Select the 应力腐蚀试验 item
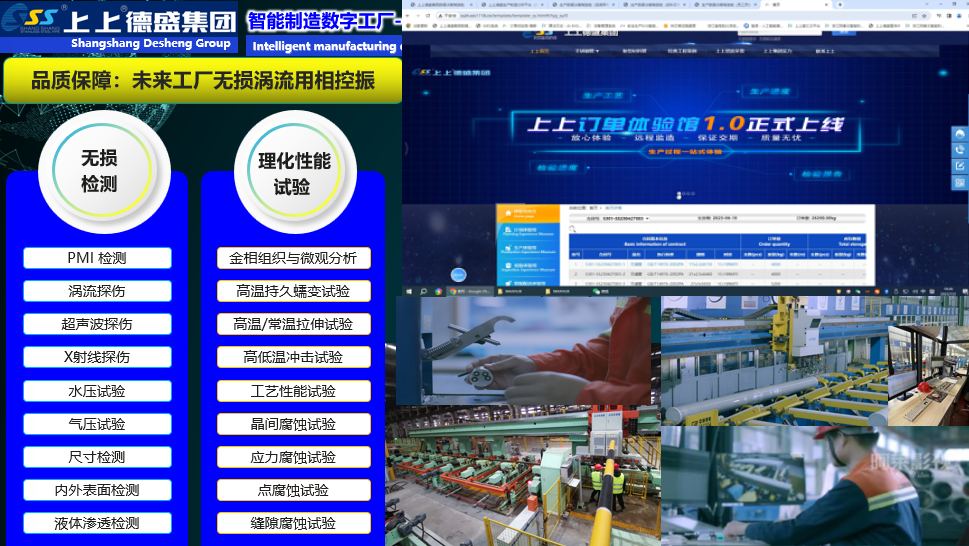The width and height of the screenshot is (969, 546). click(294, 457)
